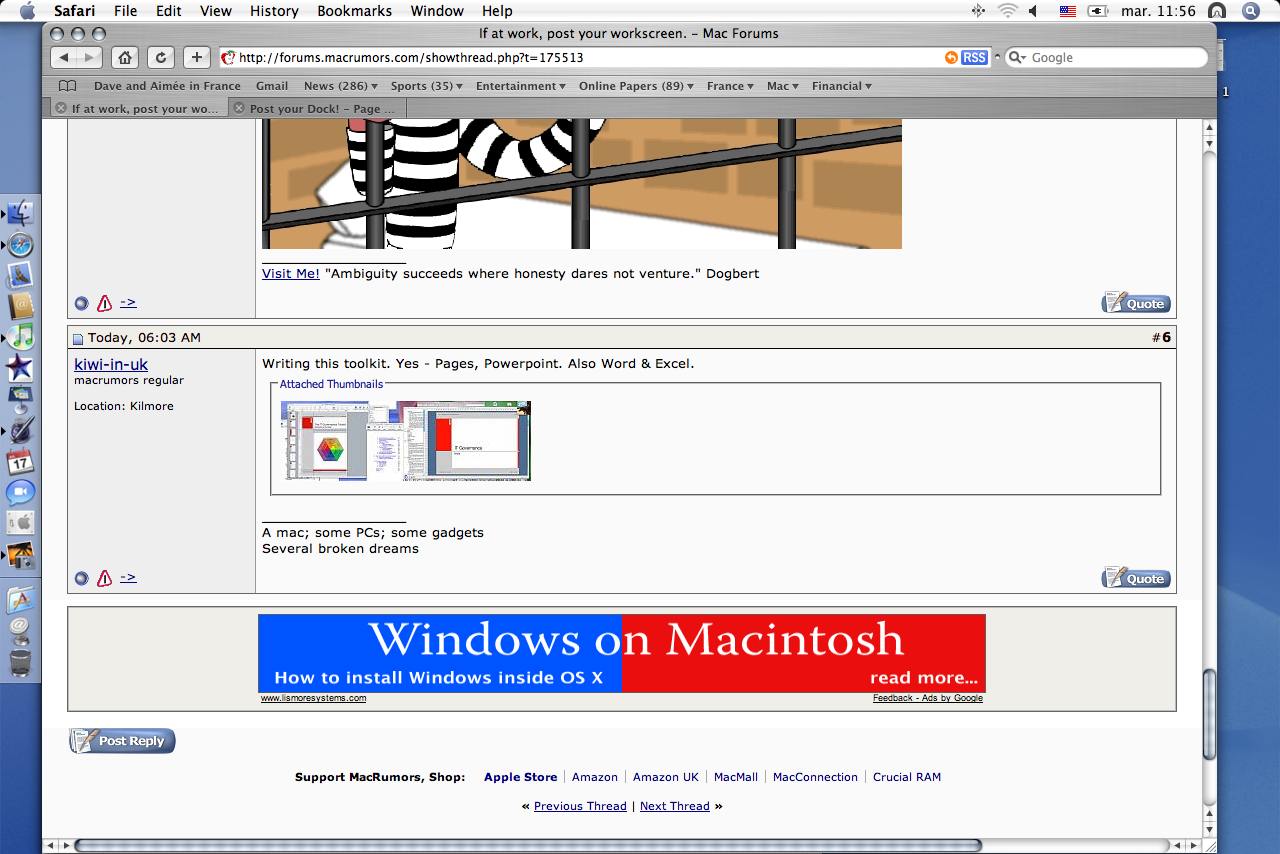Add a bookmark with the plus button
This screenshot has width=1280, height=854.
(197, 57)
